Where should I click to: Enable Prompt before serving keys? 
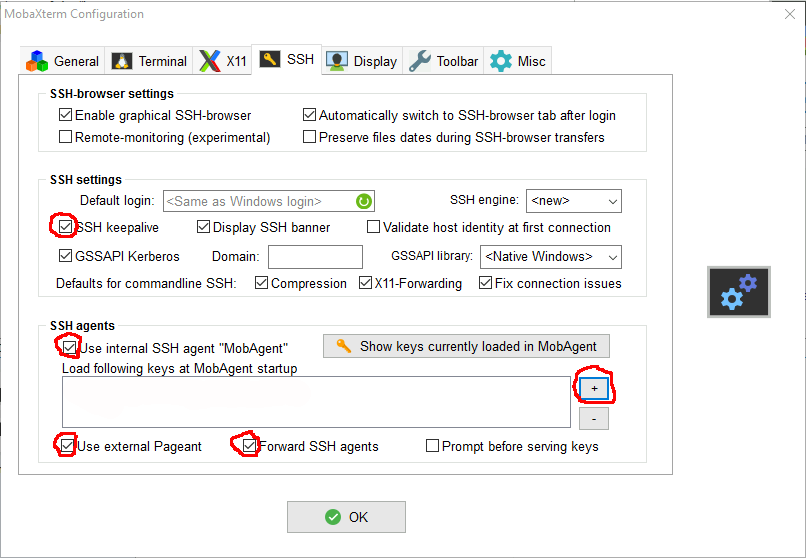[432, 445]
